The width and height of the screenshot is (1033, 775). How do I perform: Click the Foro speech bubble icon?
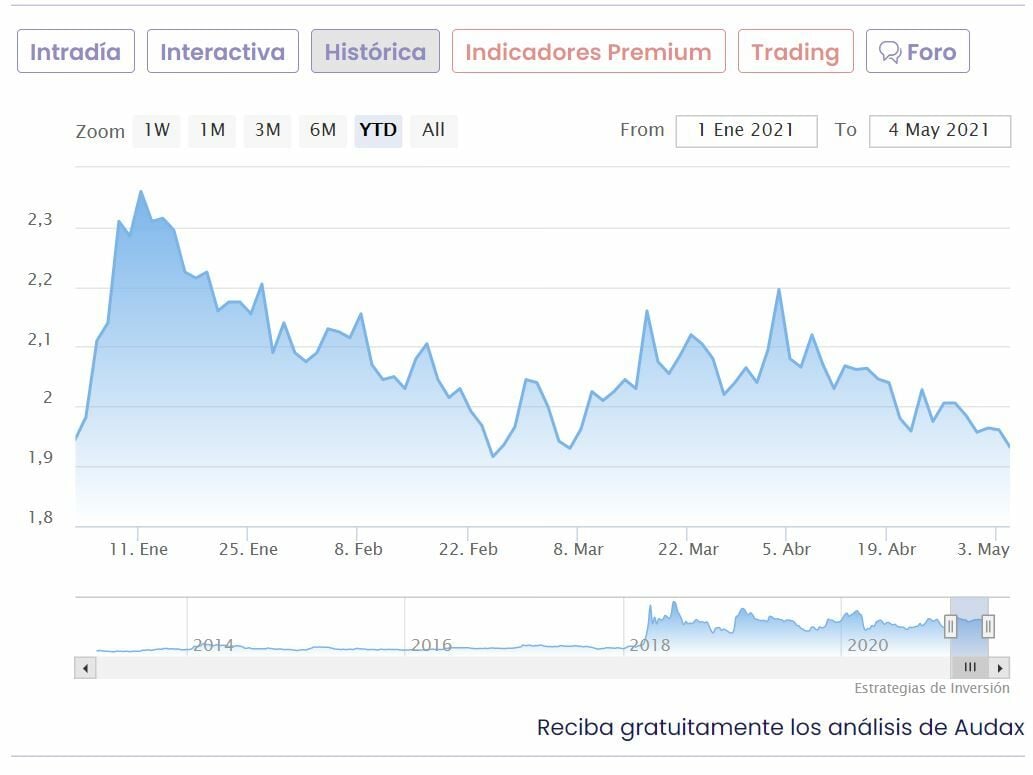pos(889,52)
